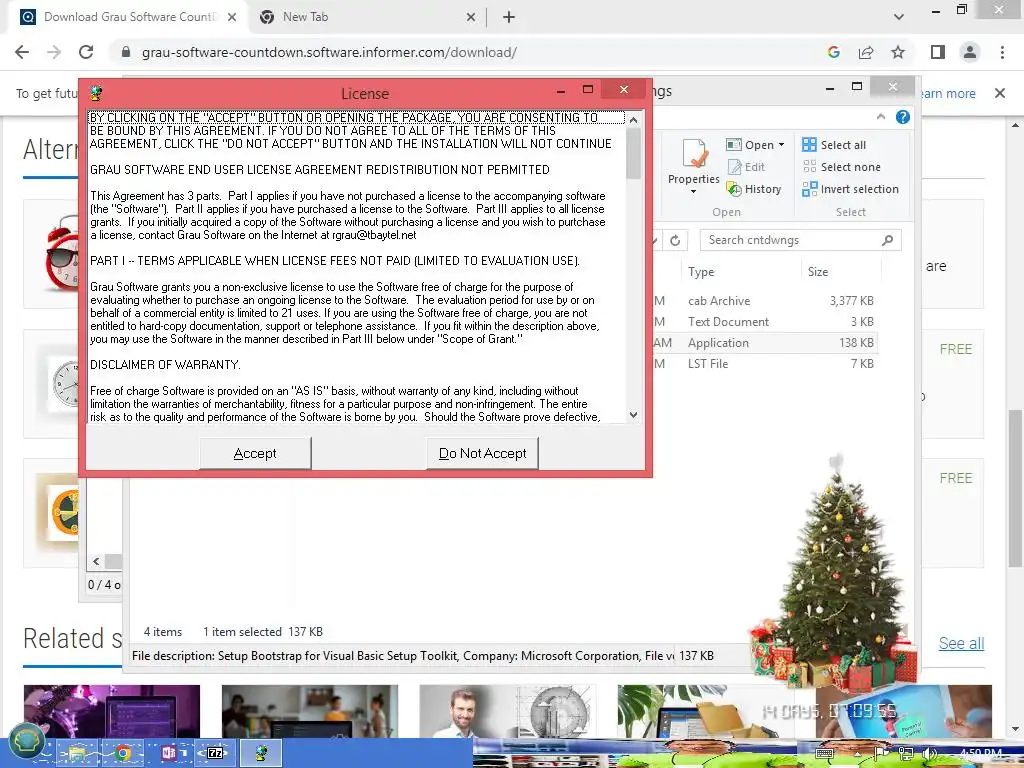
Task: Bookmark this page with star icon
Action: coord(898,52)
